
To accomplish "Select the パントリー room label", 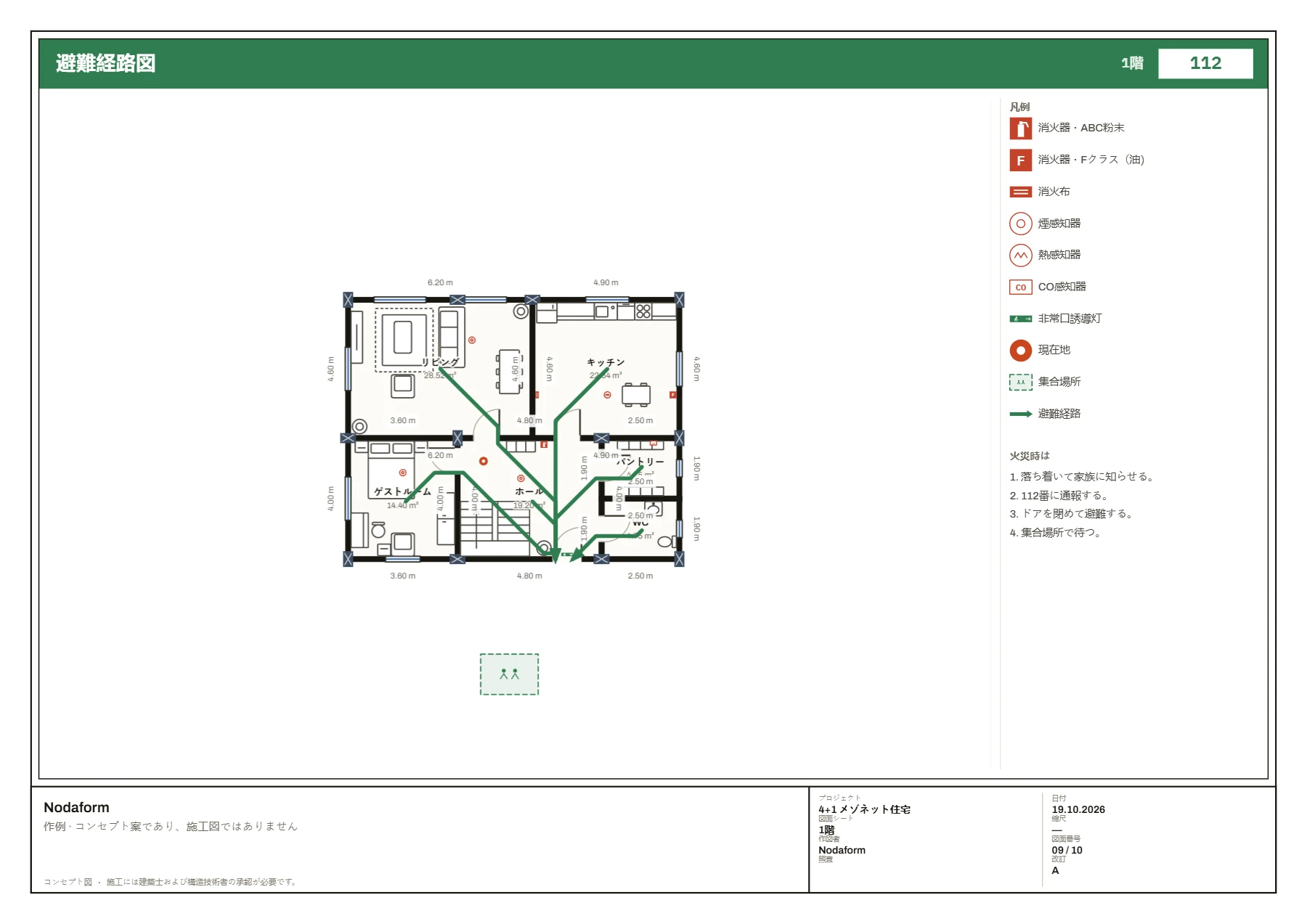I will (640, 462).
